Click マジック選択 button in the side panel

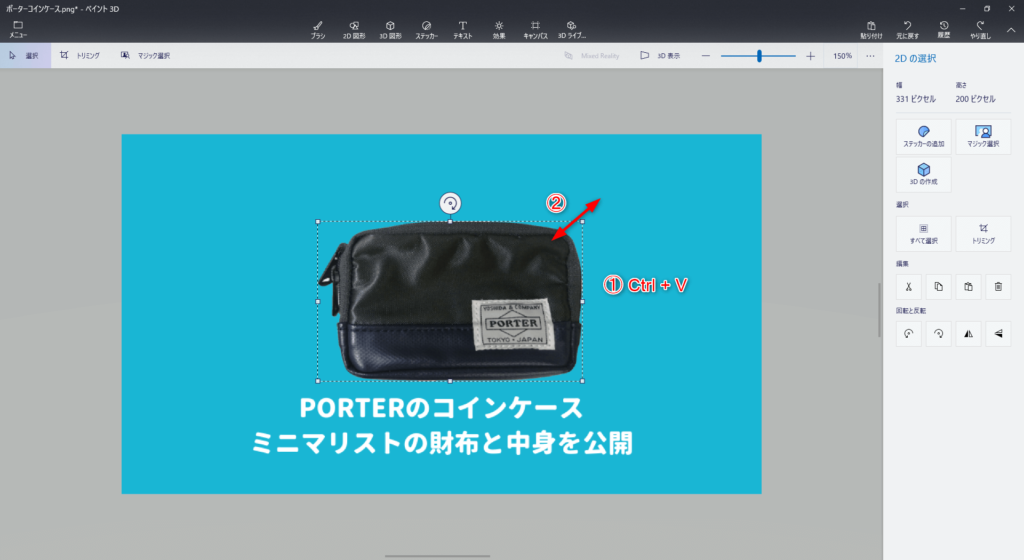[x=983, y=136]
